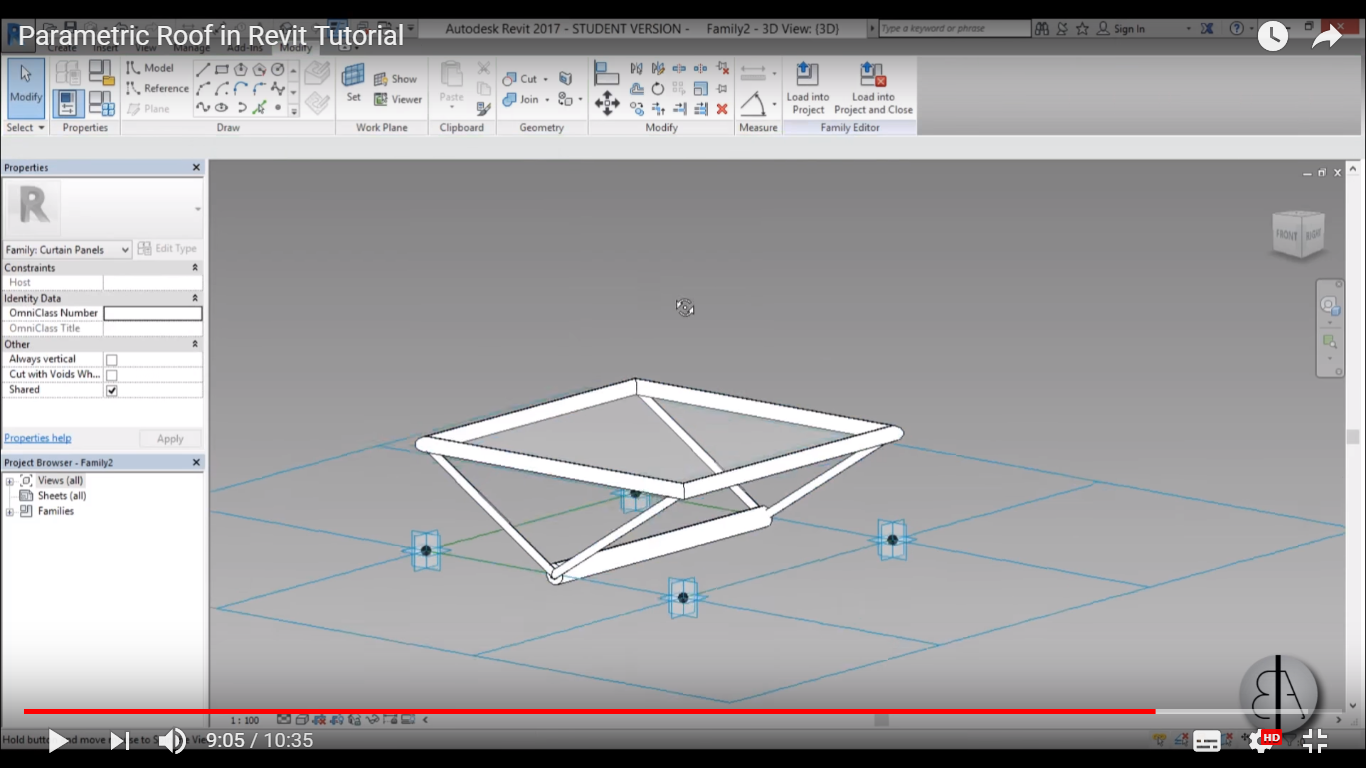
Task: Uncheck the Shared checkbox
Action: click(112, 389)
